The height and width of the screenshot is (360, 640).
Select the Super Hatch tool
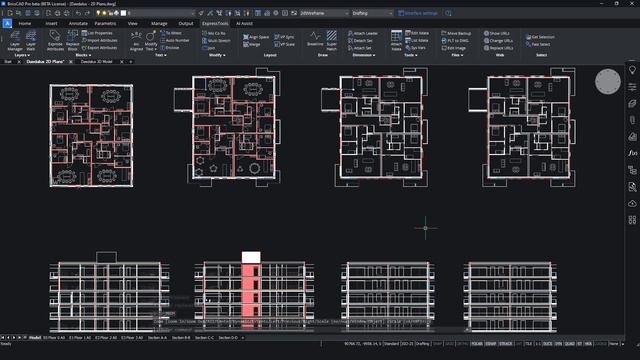tap(331, 39)
